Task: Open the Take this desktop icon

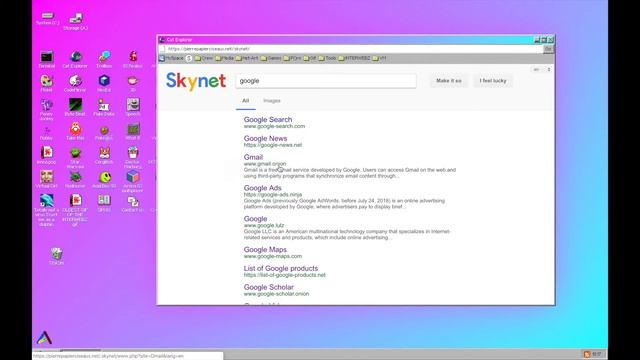Action: [x=75, y=131]
